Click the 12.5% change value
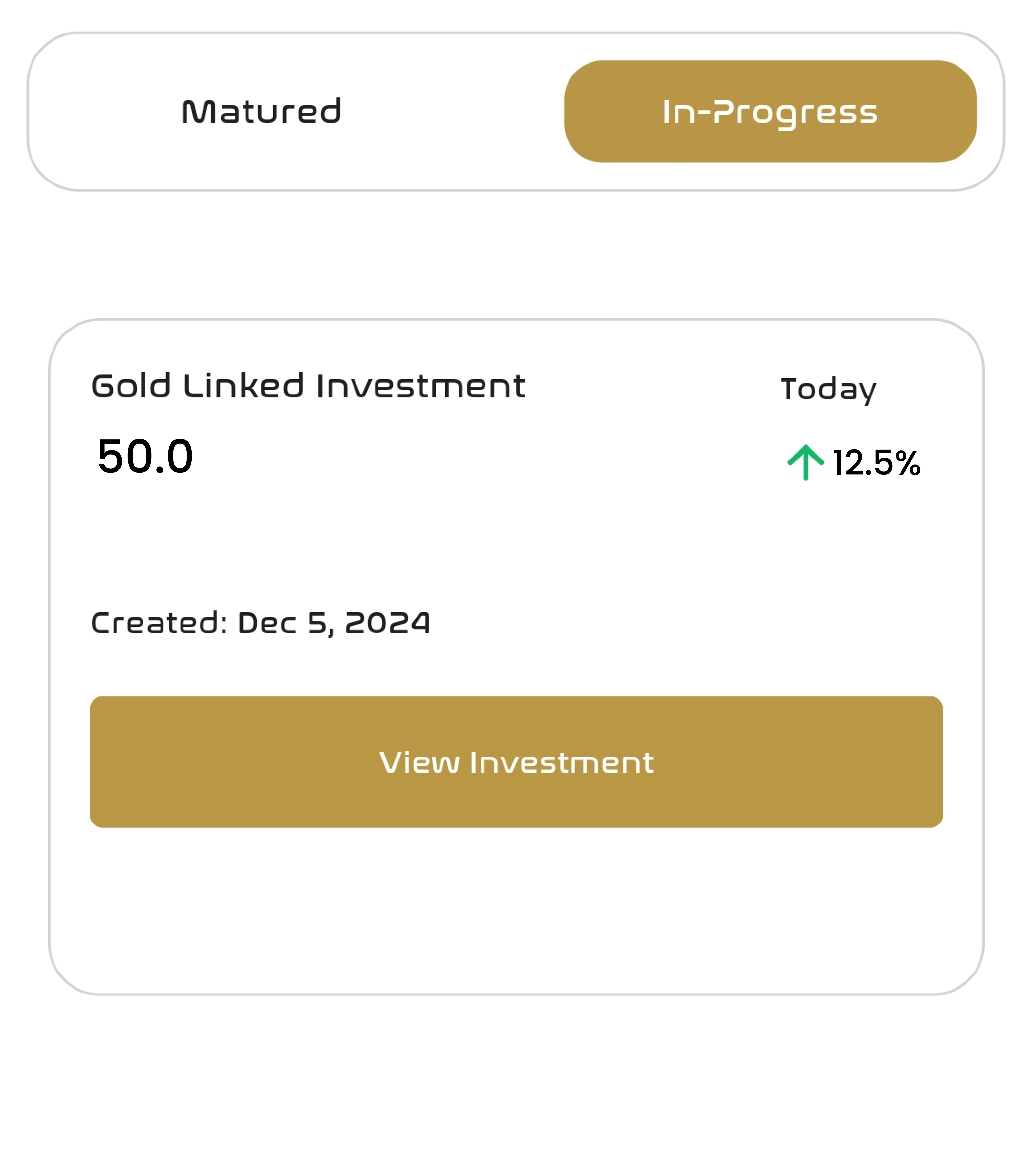 [x=876, y=463]
